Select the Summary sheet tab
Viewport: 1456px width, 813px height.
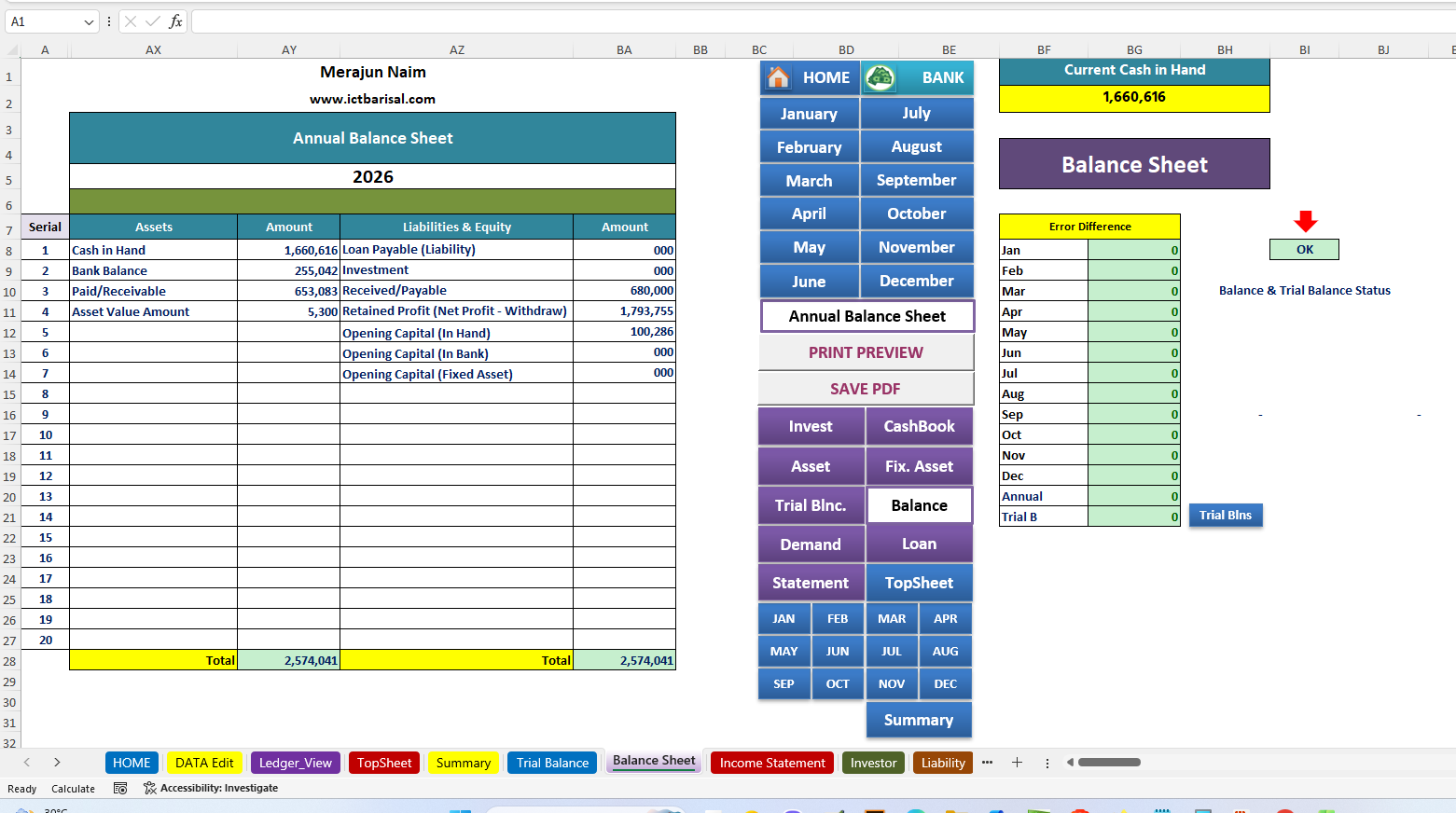[464, 763]
